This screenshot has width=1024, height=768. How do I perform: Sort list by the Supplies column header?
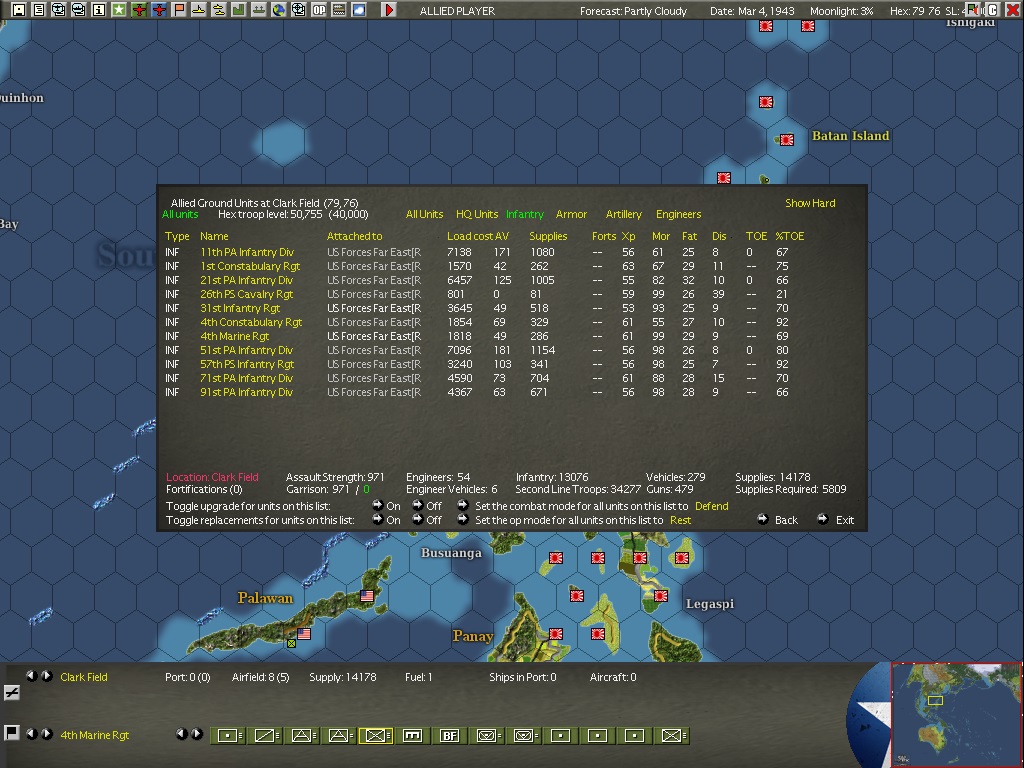548,236
